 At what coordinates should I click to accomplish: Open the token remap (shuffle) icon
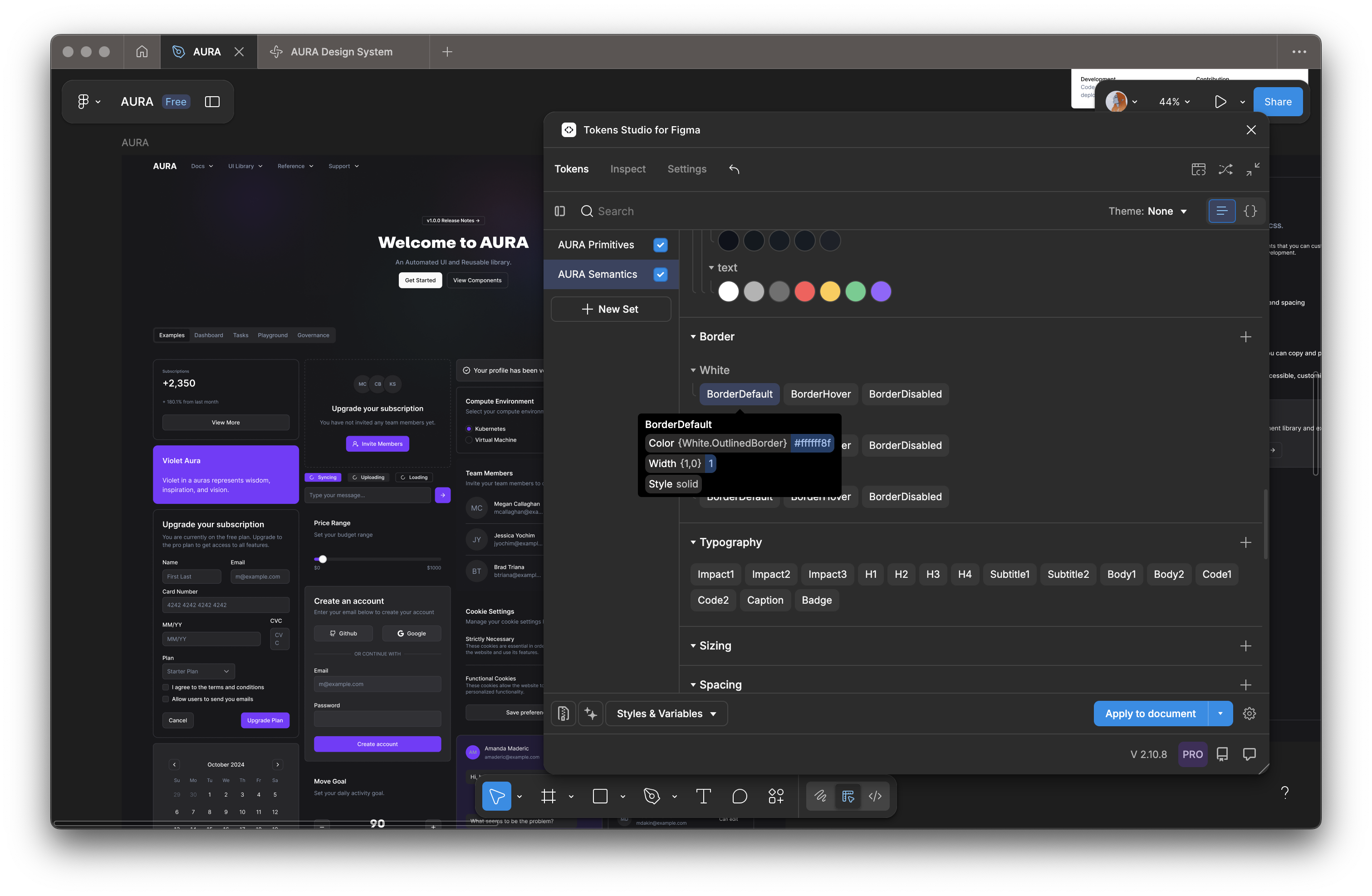(1225, 169)
